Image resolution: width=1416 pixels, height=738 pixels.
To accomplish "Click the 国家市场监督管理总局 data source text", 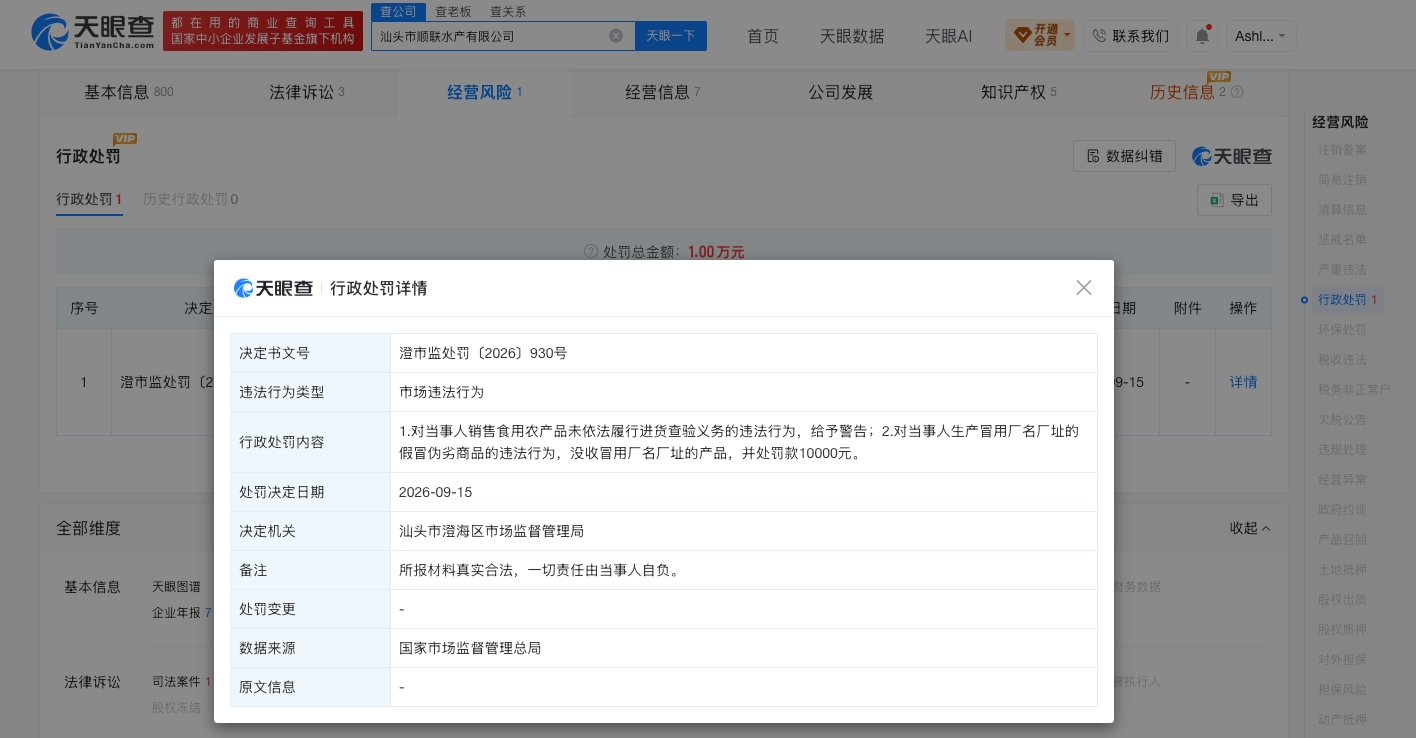I will [470, 648].
